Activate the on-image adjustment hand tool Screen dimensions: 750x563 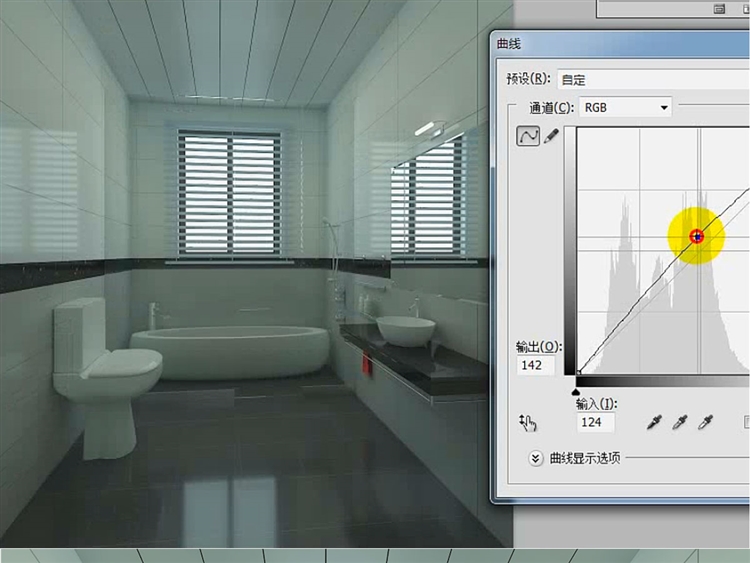click(528, 422)
